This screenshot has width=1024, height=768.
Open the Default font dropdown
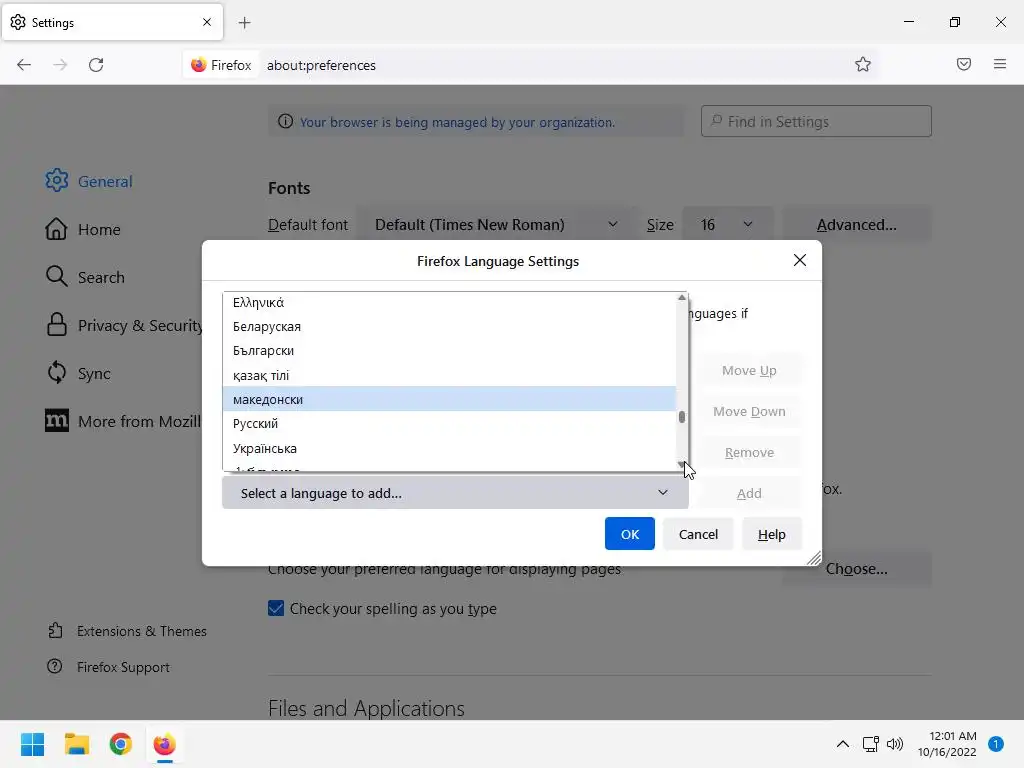tap(497, 225)
